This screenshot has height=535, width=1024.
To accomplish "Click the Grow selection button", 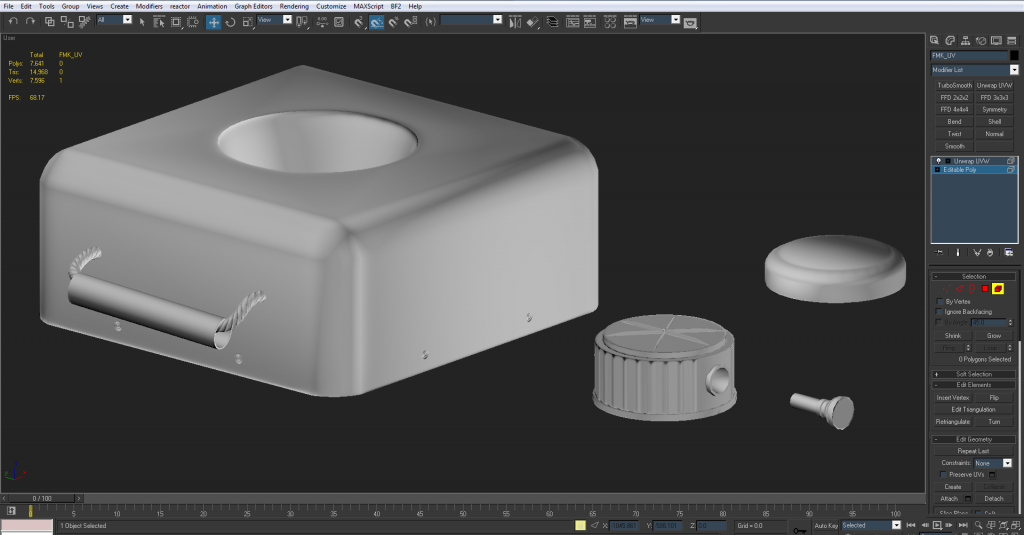I will (x=994, y=336).
